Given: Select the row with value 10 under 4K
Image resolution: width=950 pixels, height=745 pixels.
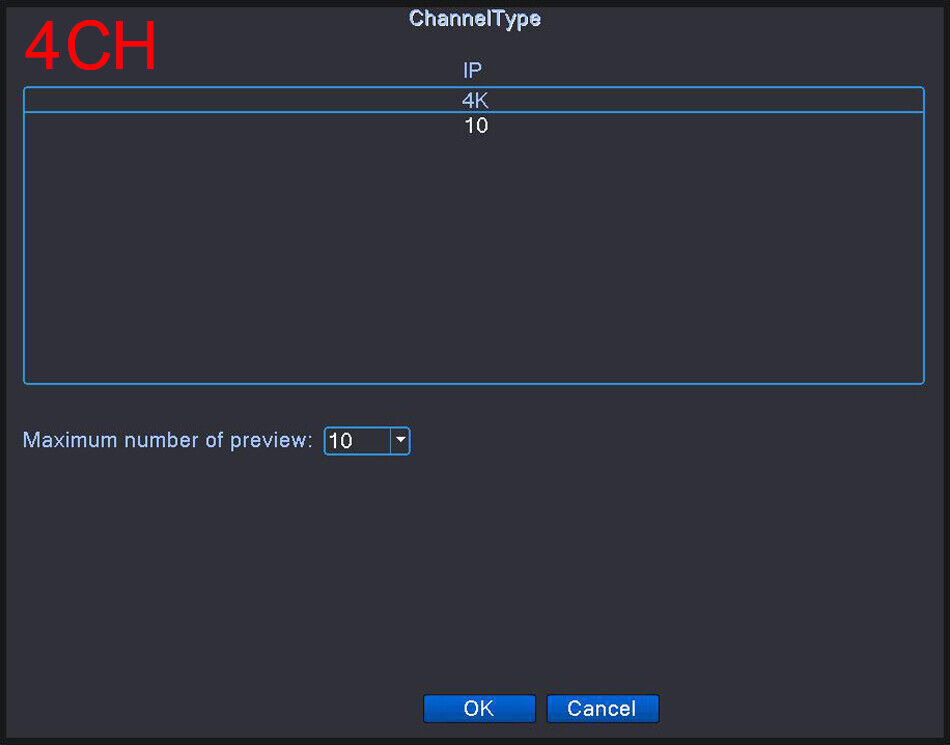Looking at the screenshot, I should (474, 125).
